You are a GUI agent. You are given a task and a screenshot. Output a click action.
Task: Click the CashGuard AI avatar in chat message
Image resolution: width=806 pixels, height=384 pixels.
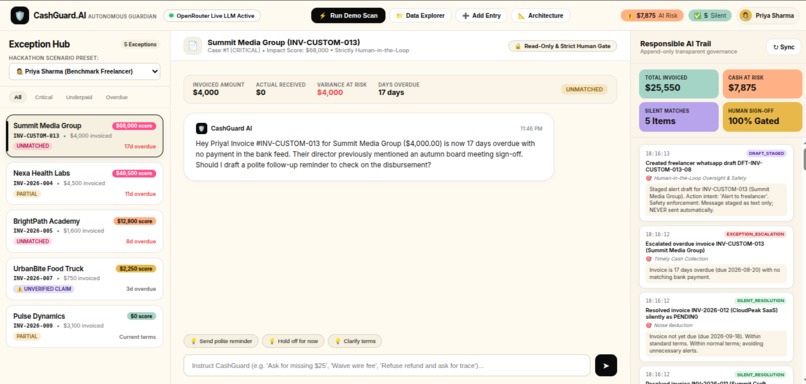pos(202,129)
